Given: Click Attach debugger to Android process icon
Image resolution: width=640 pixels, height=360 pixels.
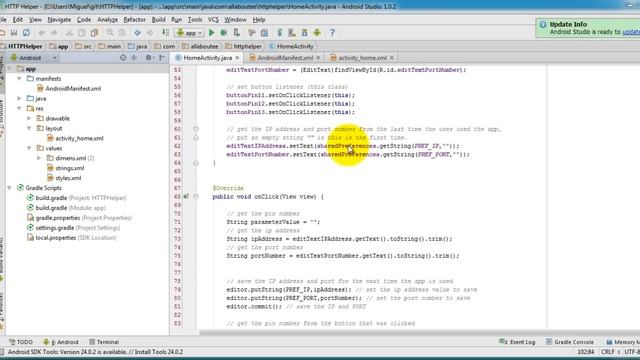Looking at the screenshot, I should point(236,33).
